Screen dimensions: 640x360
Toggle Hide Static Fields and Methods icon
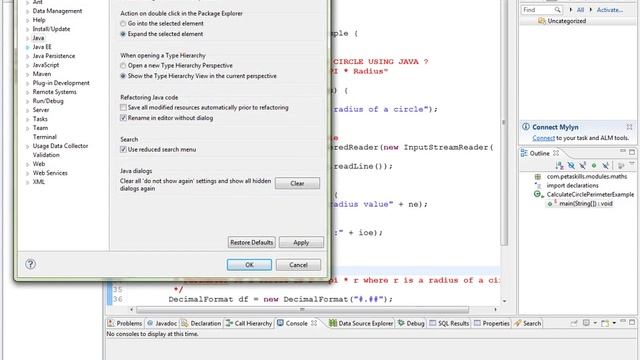(582, 165)
